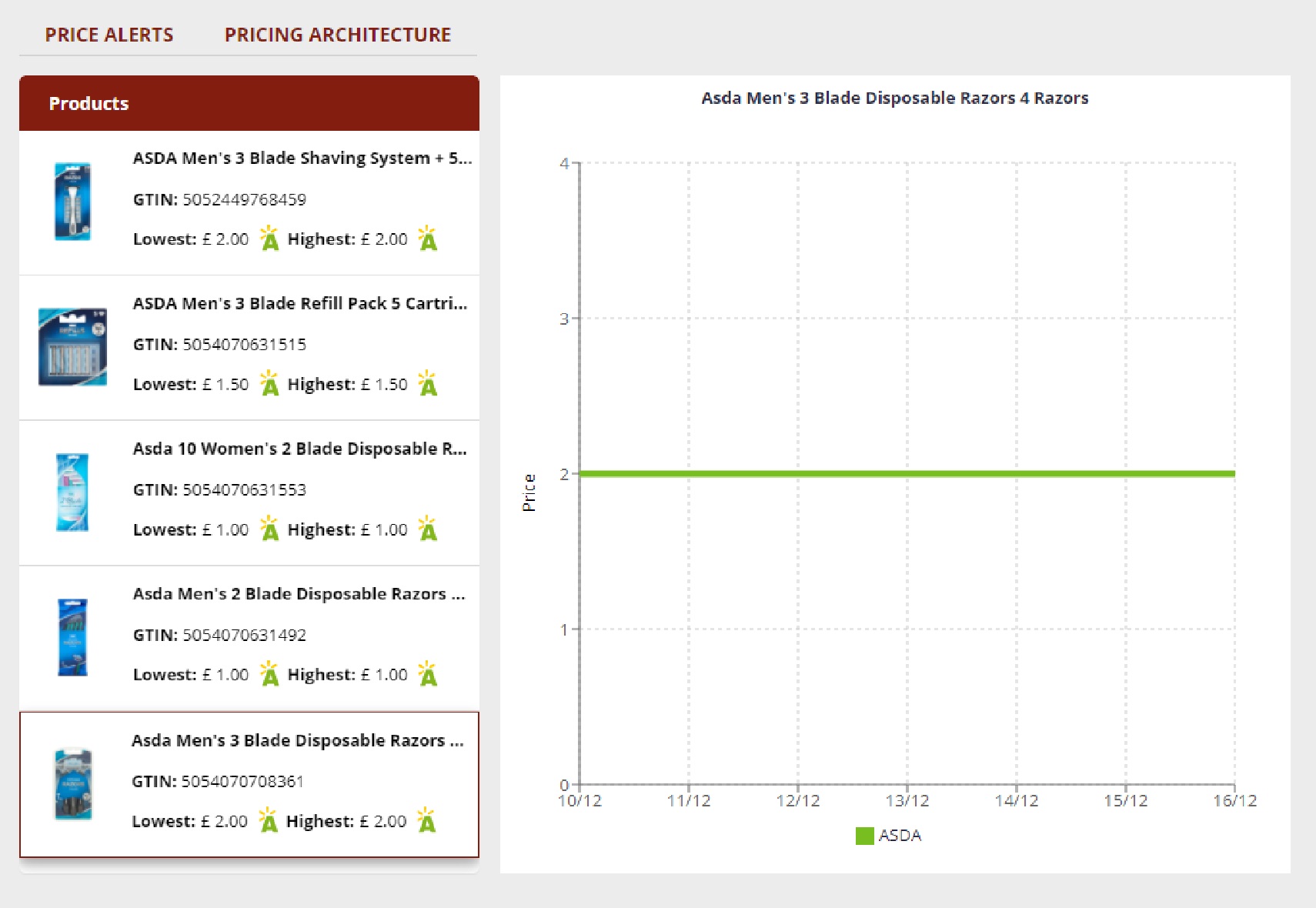Click Asda icon beside Highest £1.50 for Refill Pack
This screenshot has width=1316, height=908.
[428, 383]
